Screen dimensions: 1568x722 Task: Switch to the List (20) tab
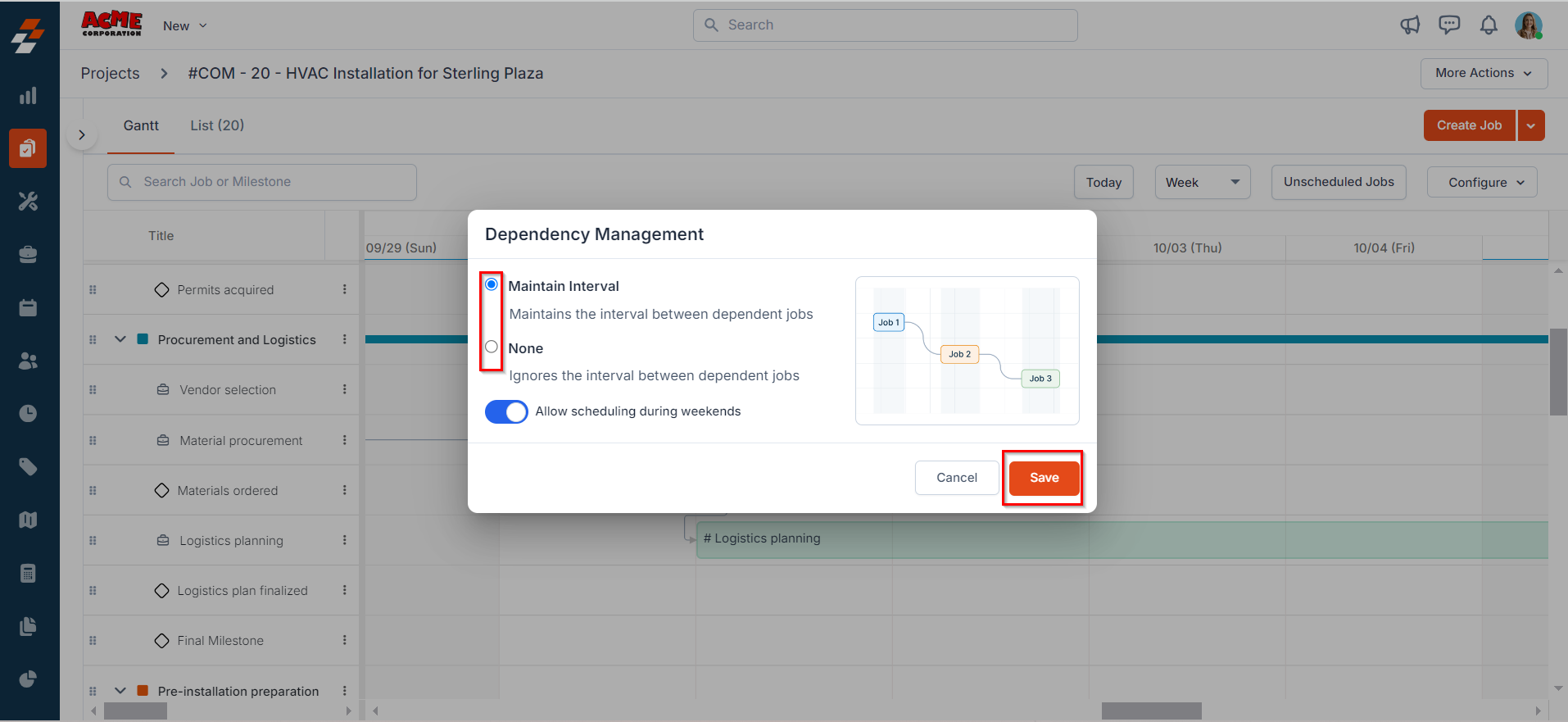click(x=217, y=125)
